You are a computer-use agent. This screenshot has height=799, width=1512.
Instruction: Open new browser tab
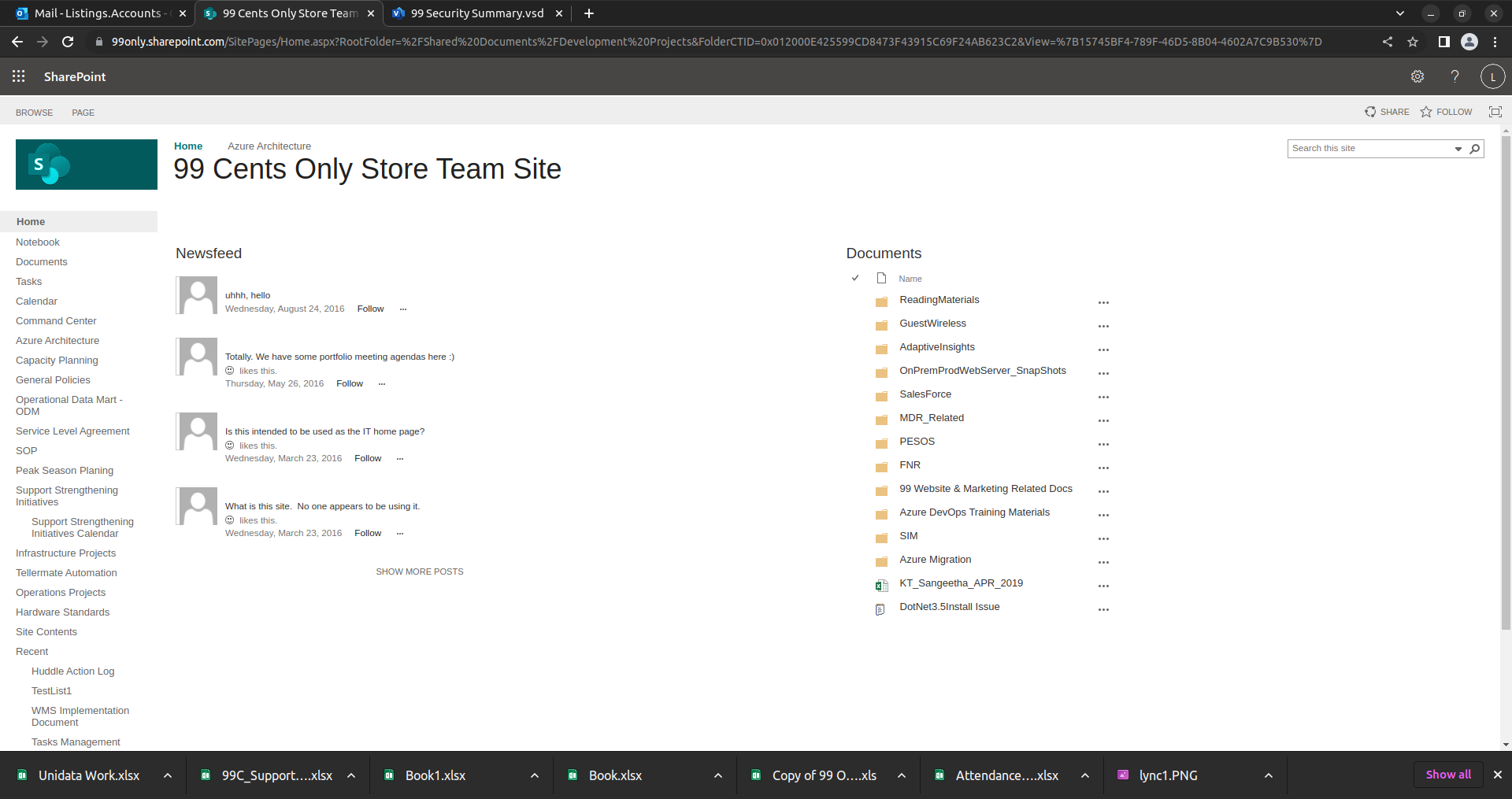click(x=589, y=13)
